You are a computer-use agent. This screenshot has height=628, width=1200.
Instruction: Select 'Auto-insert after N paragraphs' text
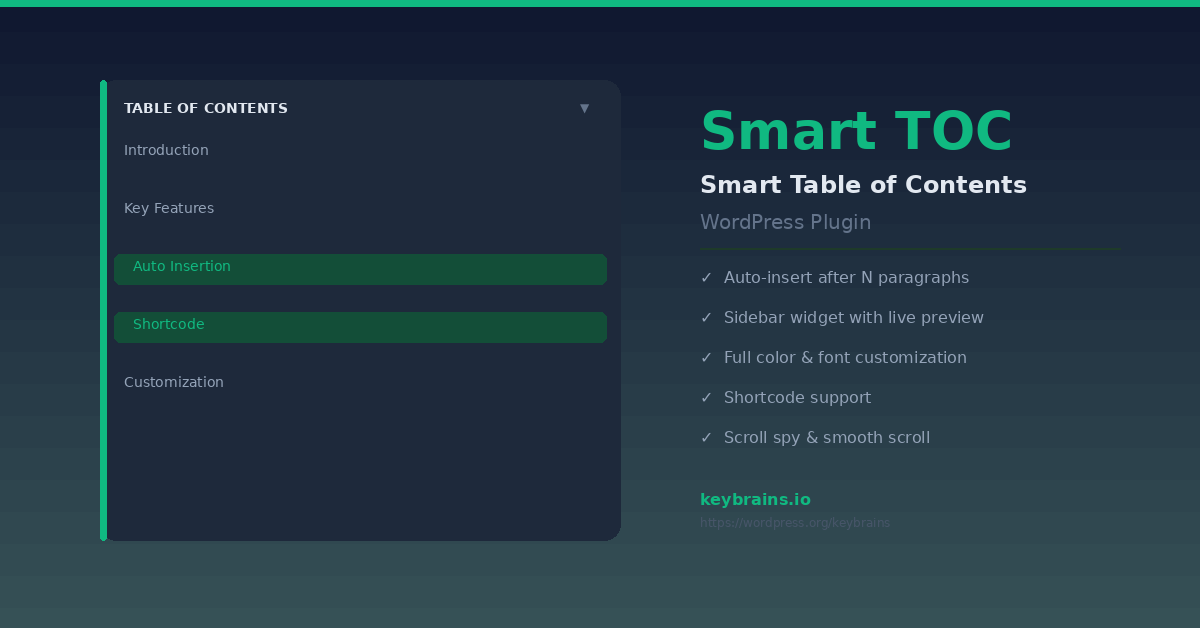(846, 278)
